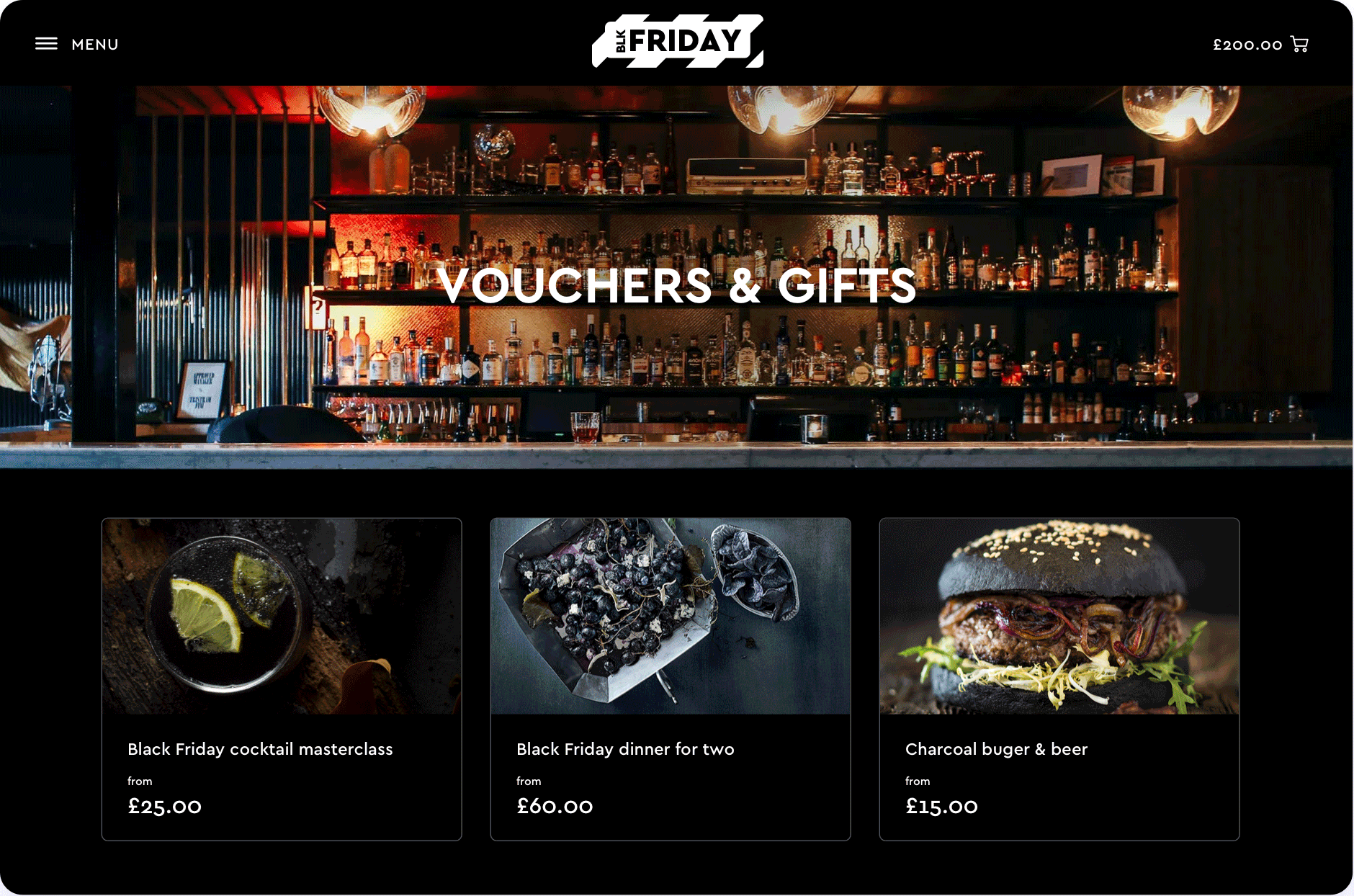Screen dimensions: 1354x896
Task: Click the Black Friday dinner for two title
Action: (625, 749)
